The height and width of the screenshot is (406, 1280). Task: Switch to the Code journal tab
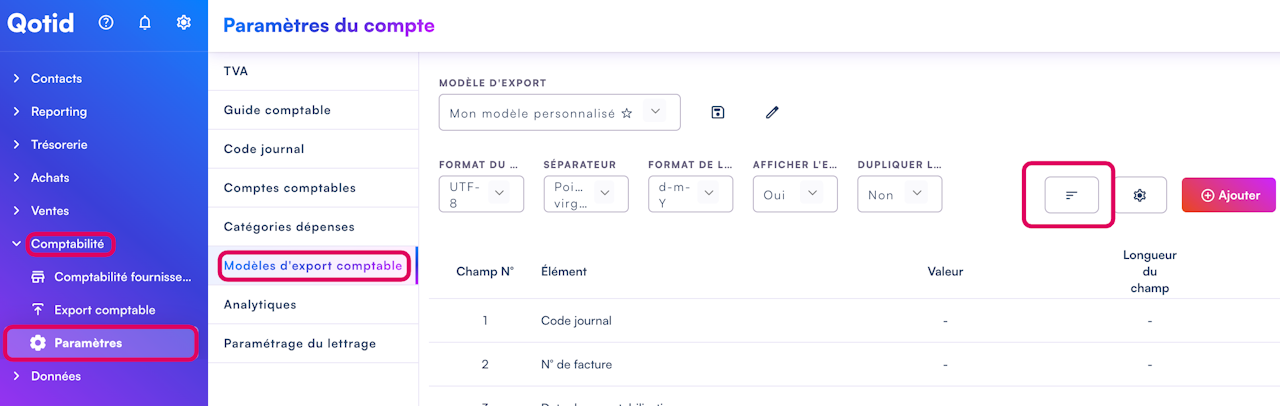[x=264, y=149]
